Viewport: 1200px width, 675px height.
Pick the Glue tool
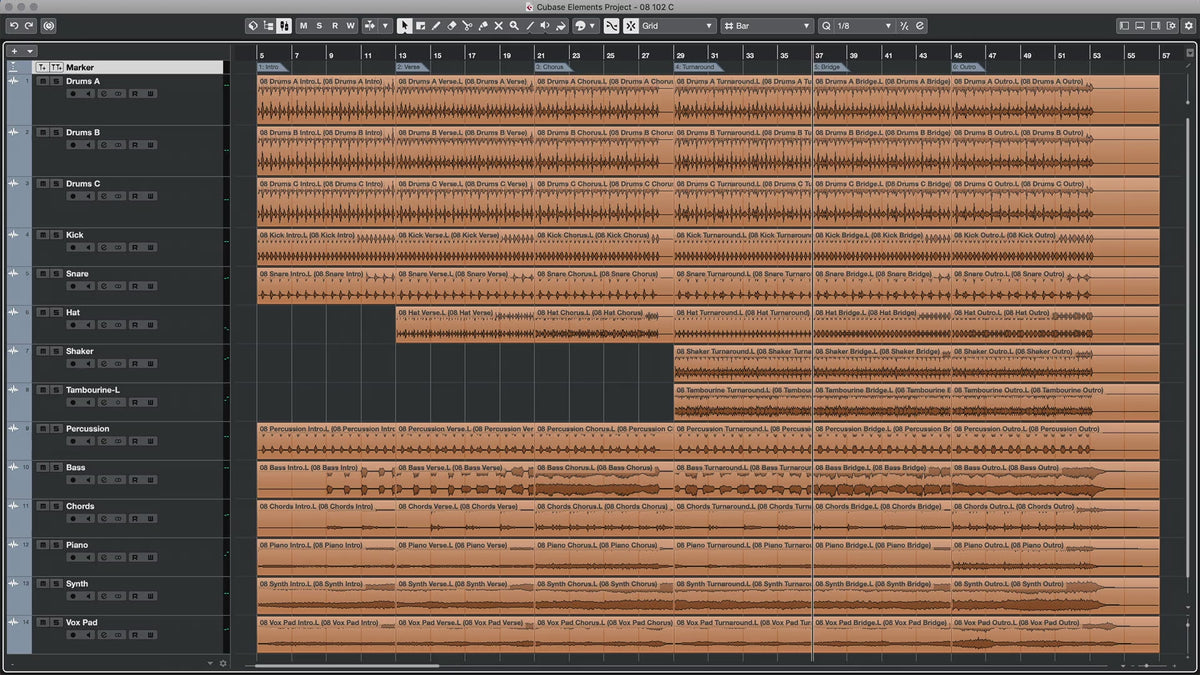(x=482, y=26)
